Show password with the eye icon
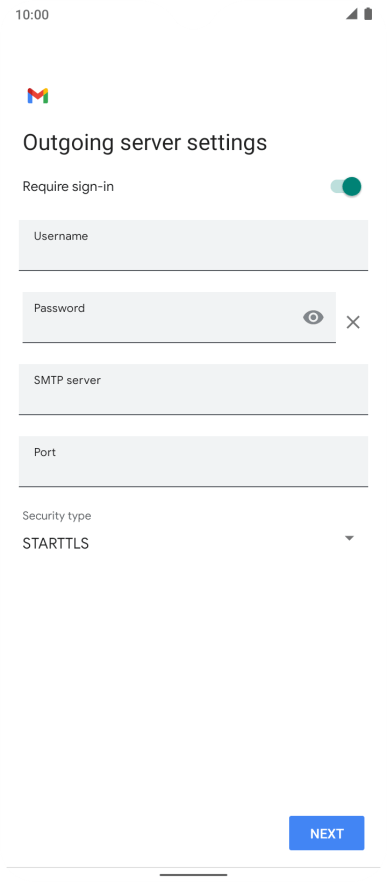387x882 pixels. click(x=313, y=318)
